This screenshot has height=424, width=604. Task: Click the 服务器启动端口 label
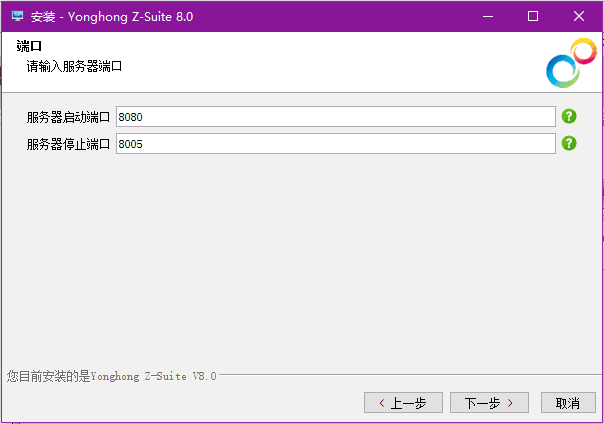click(68, 117)
